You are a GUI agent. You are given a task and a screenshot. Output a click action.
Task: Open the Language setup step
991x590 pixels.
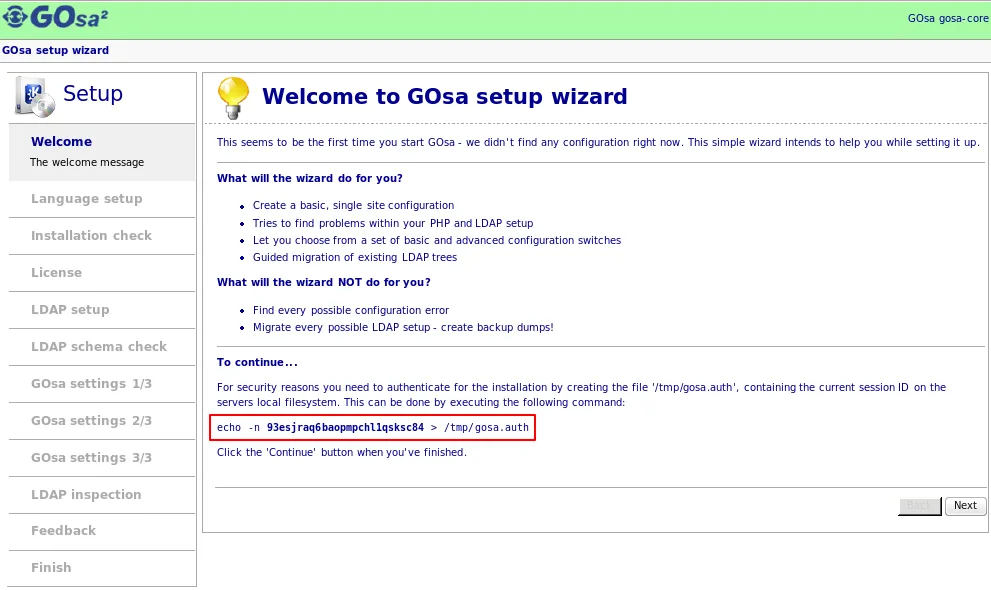[87, 199]
